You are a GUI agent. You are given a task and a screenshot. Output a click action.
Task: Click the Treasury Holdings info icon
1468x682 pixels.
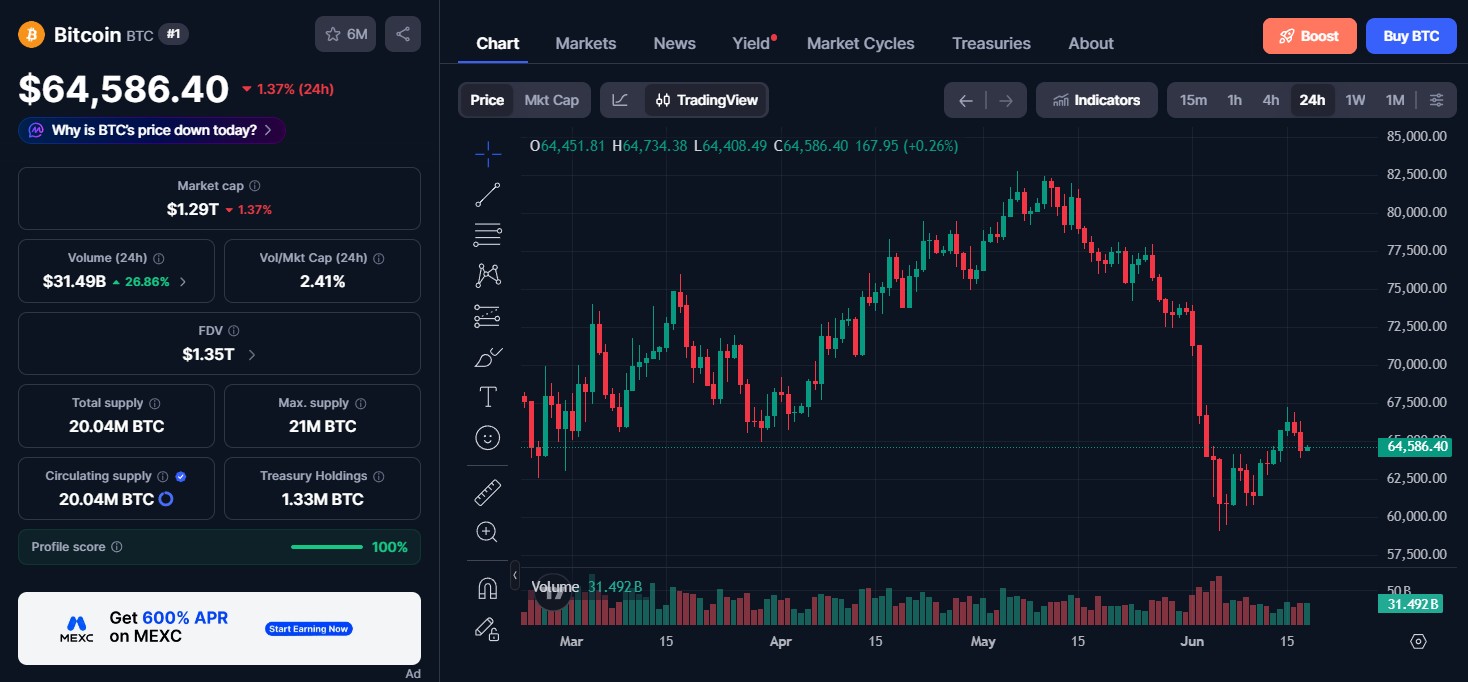[378, 476]
